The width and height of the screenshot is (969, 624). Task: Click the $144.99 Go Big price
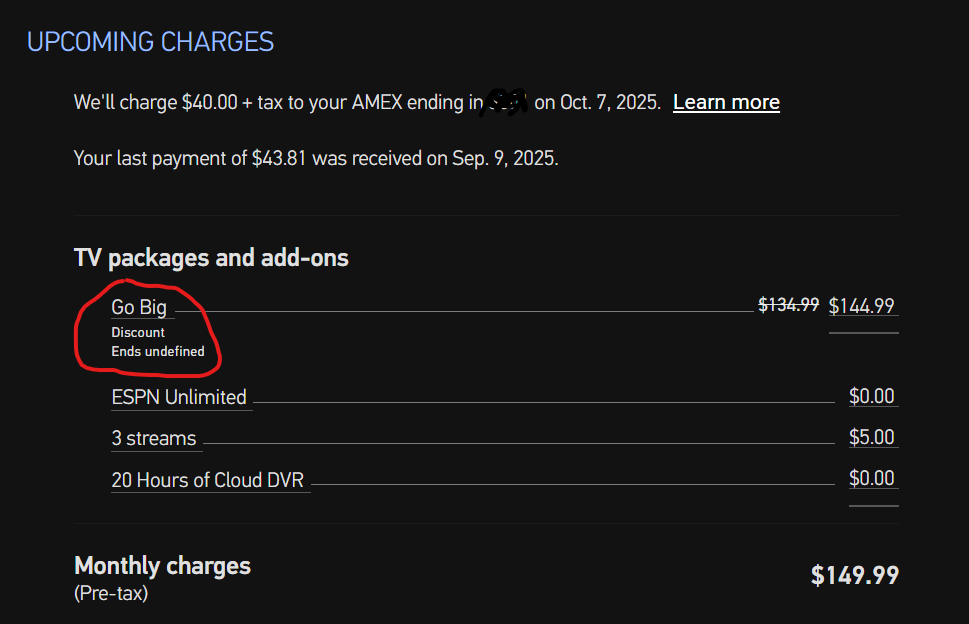(x=862, y=306)
